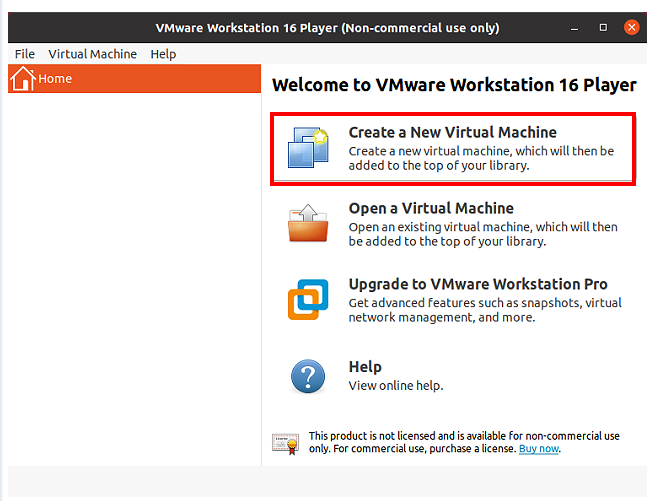Image resolution: width=654 pixels, height=501 pixels.
Task: Minimize the VMware Player window
Action: click(x=574, y=28)
